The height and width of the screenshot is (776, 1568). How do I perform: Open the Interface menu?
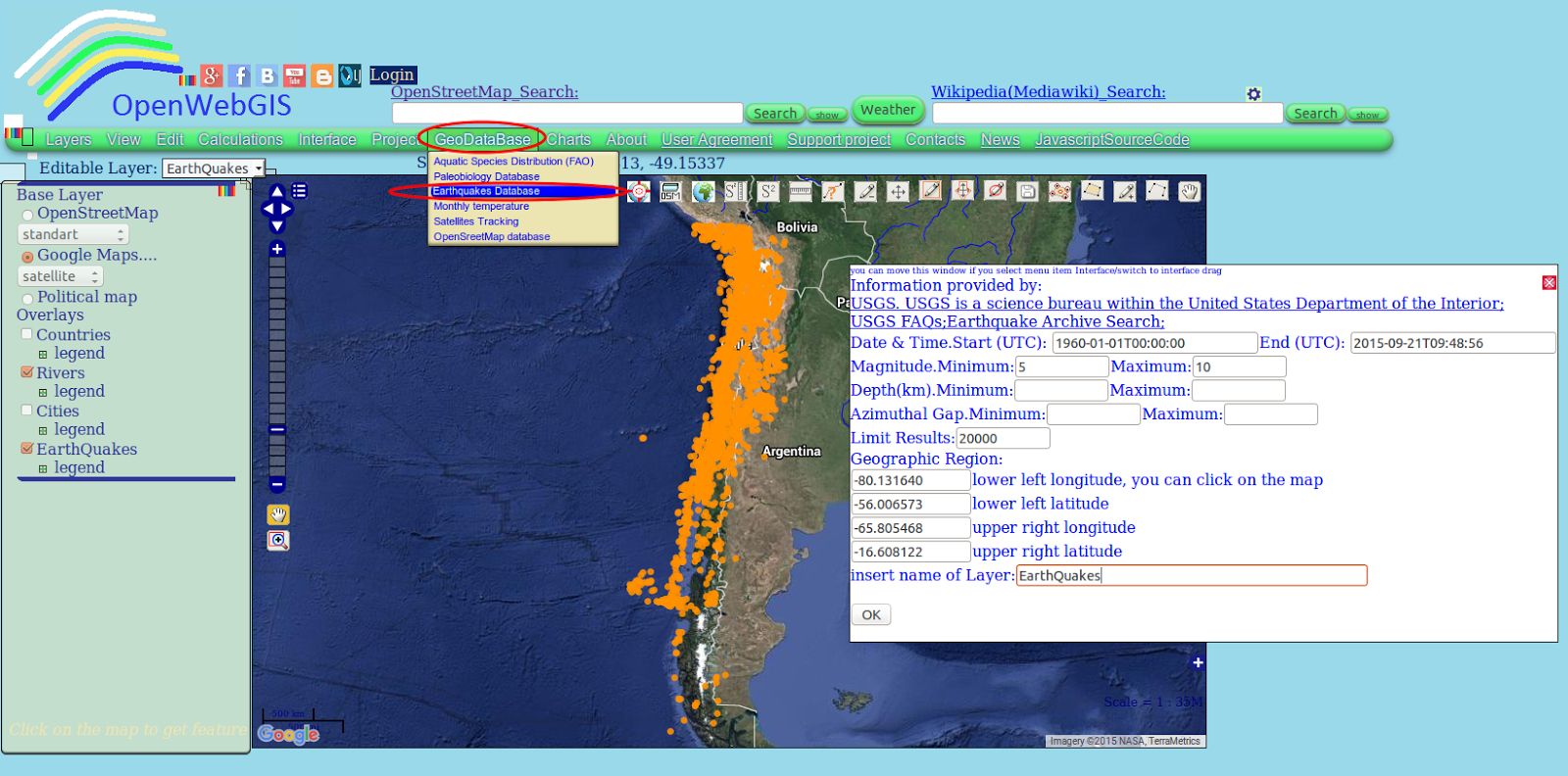point(327,140)
